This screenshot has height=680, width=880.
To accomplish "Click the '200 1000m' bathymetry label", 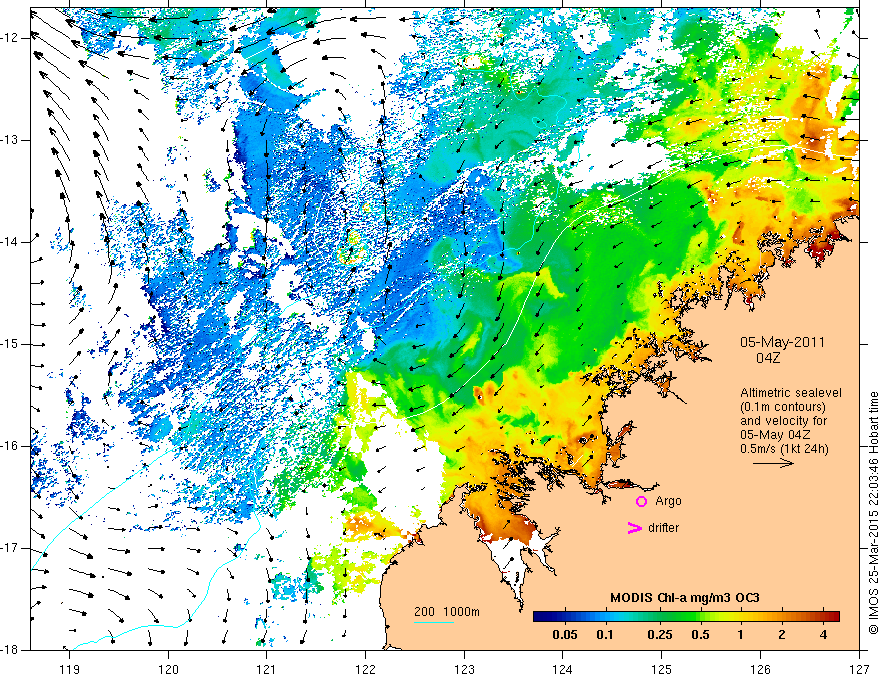I will point(447,612).
